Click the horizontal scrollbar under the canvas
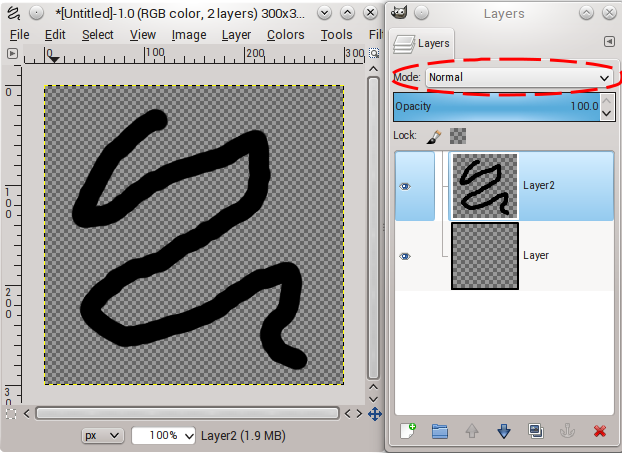Image resolution: width=622 pixels, height=453 pixels. tap(187, 413)
